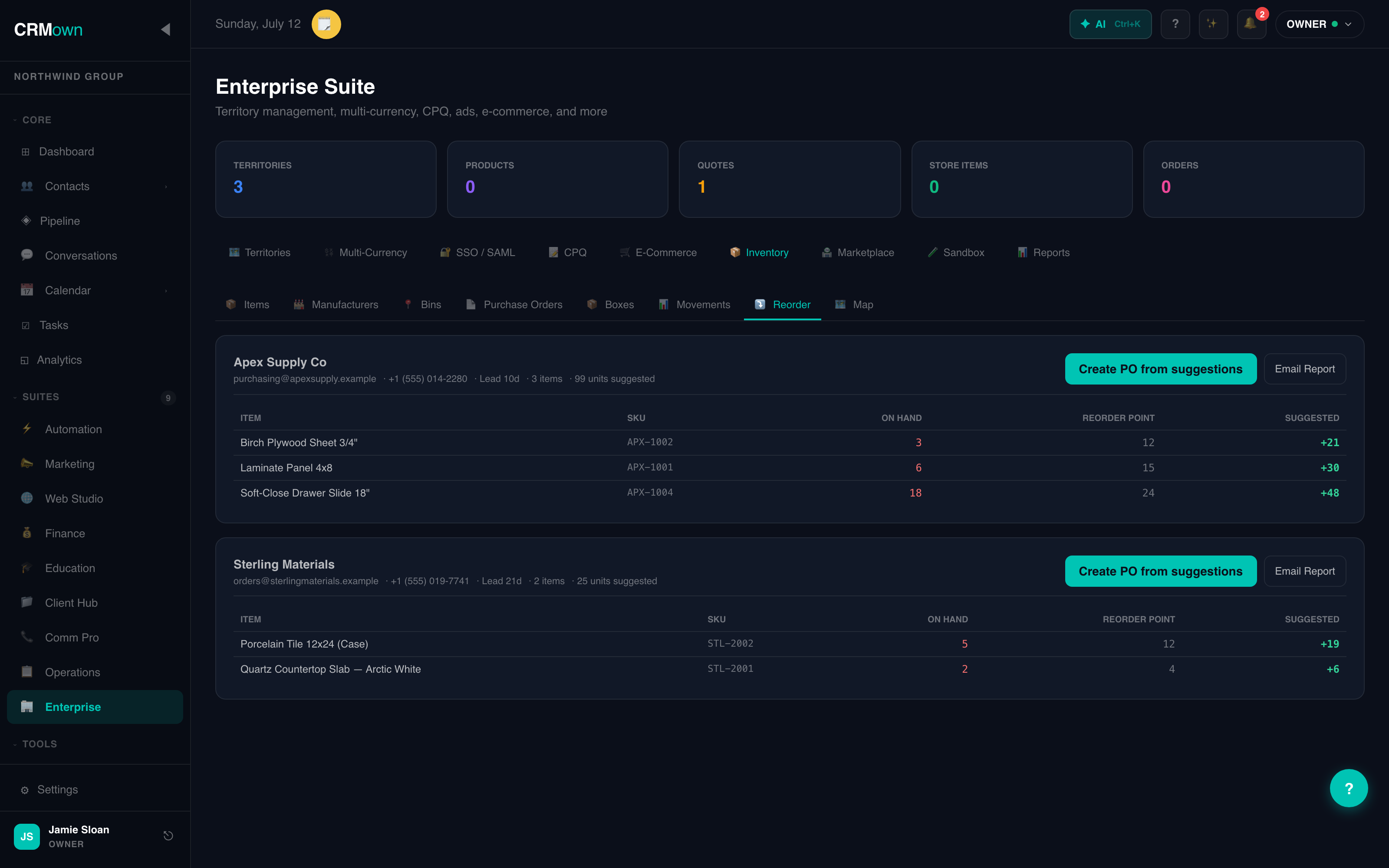Click the Pipeline diamond icon
1389x868 pixels.
coord(26,220)
